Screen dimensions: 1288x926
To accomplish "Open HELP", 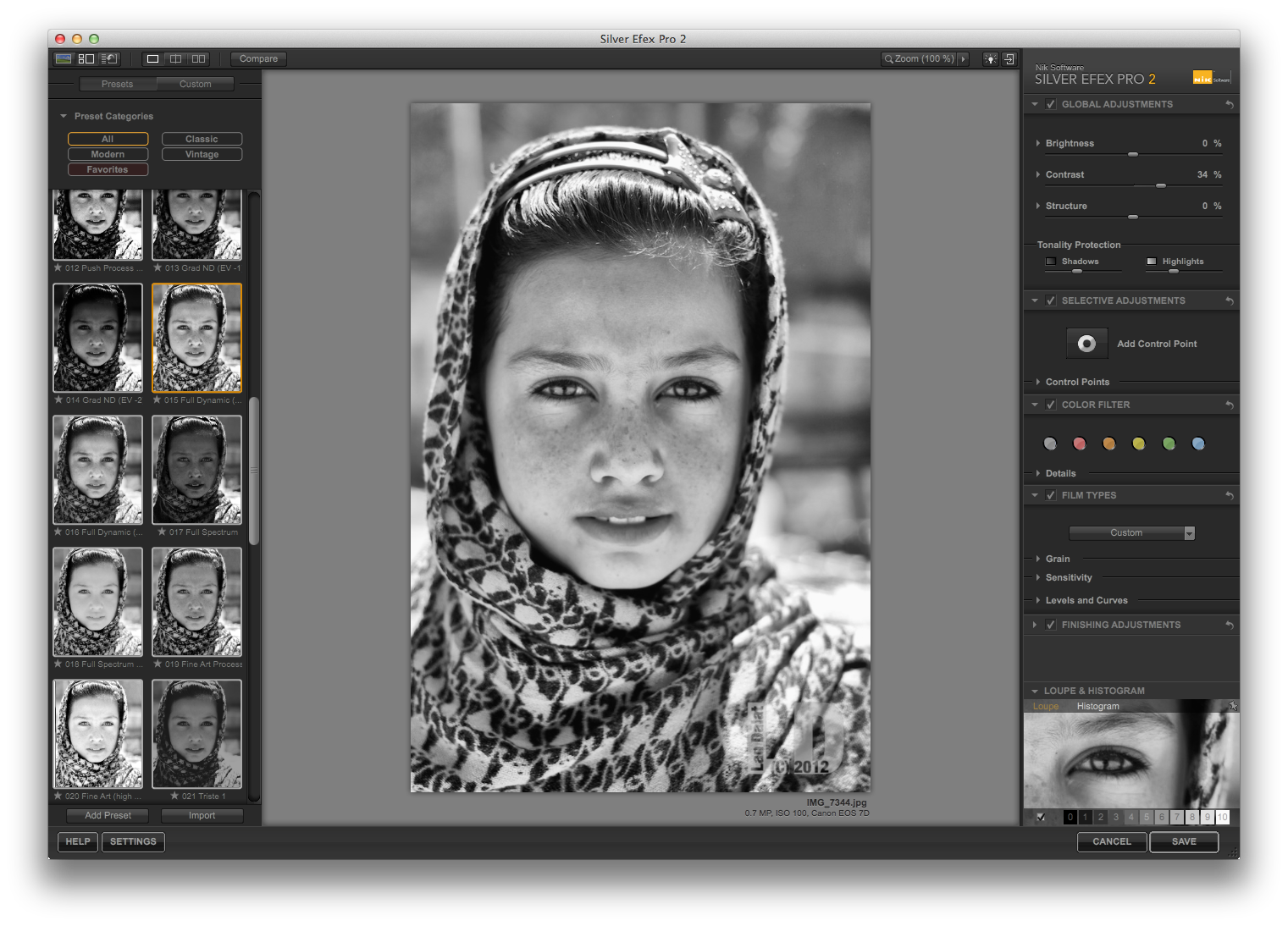I will [x=78, y=842].
